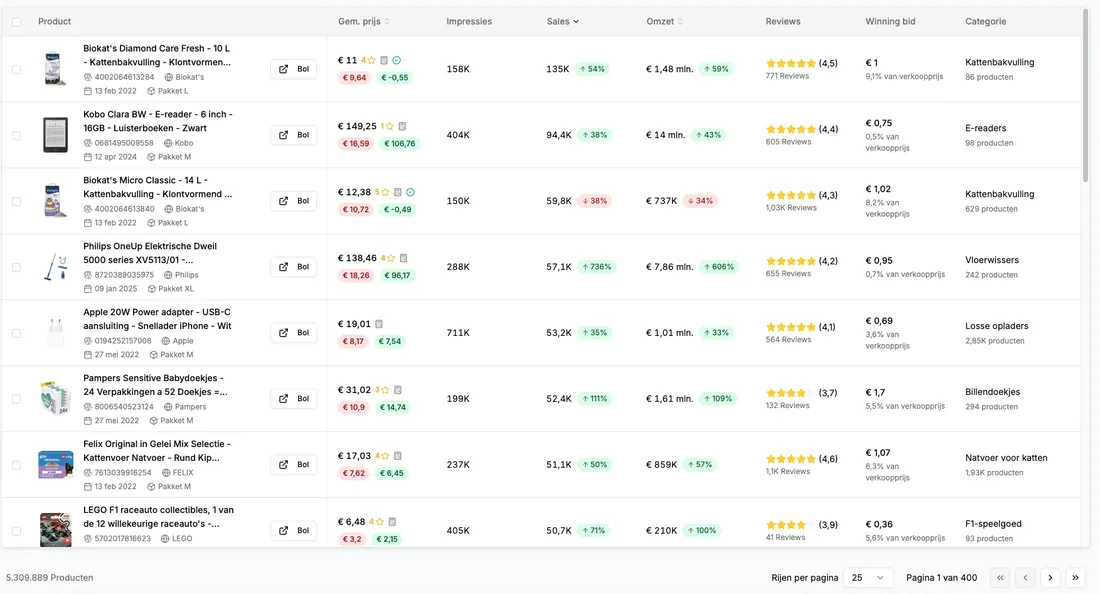This screenshot has height=594, width=1100.
Task: Click the green checkmark icon beside € 12,38
Action: 410,192
